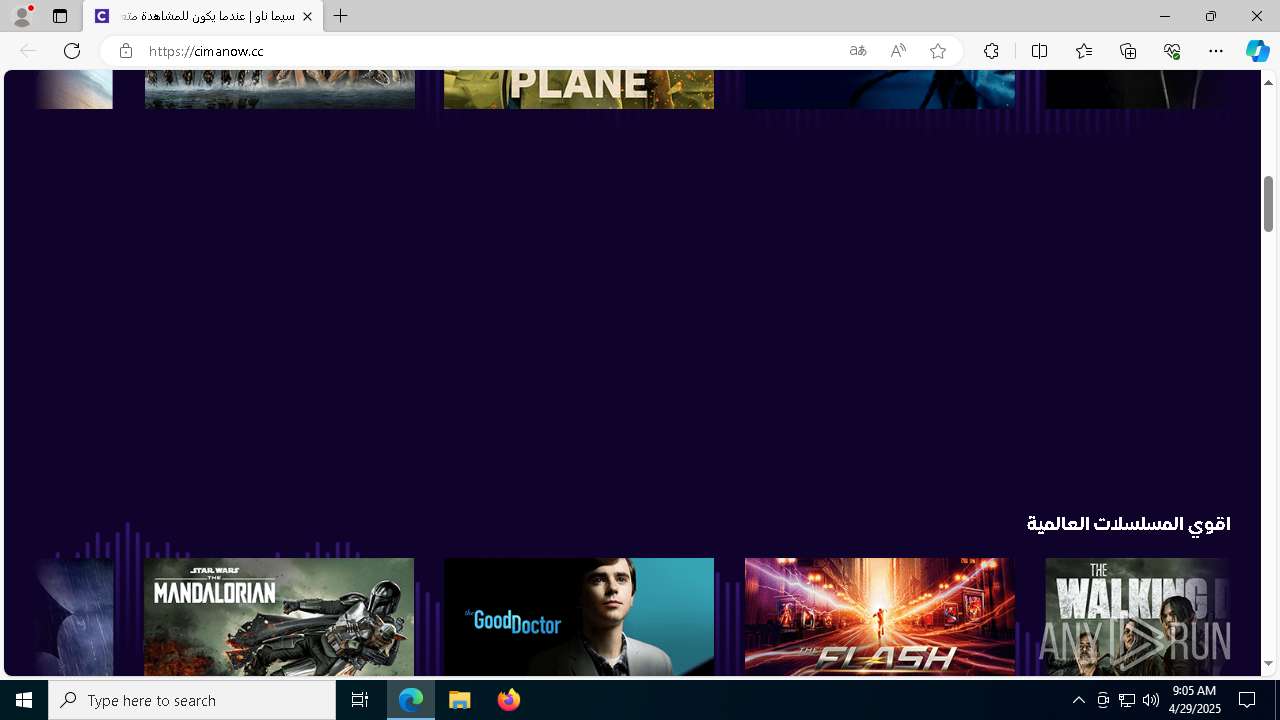Open File Explorer from the taskbar
Image resolution: width=1280 pixels, height=720 pixels.
[460, 700]
